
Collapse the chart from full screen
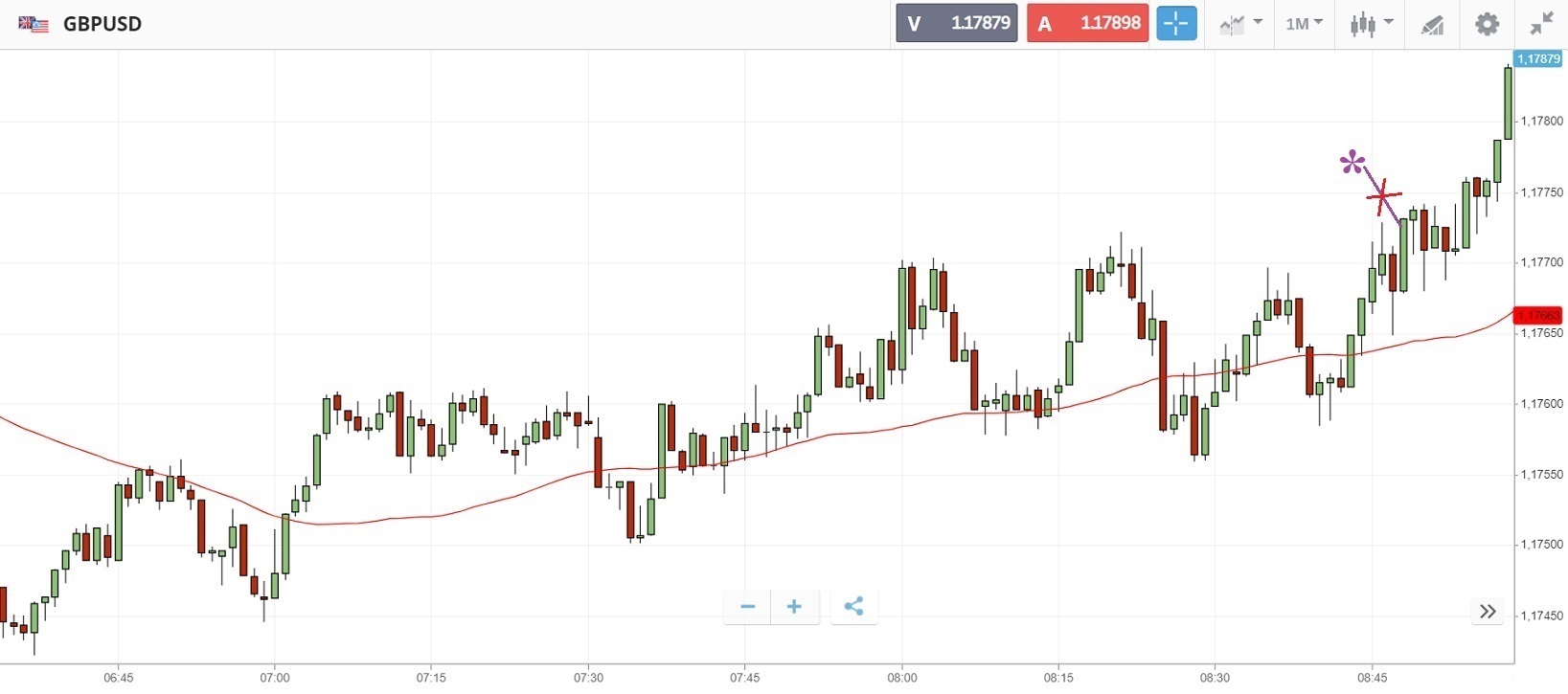pos(1541,24)
